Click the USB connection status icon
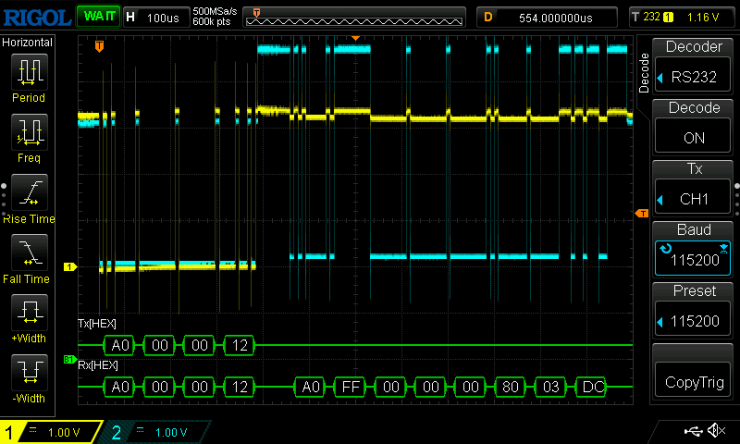 [x=693, y=430]
